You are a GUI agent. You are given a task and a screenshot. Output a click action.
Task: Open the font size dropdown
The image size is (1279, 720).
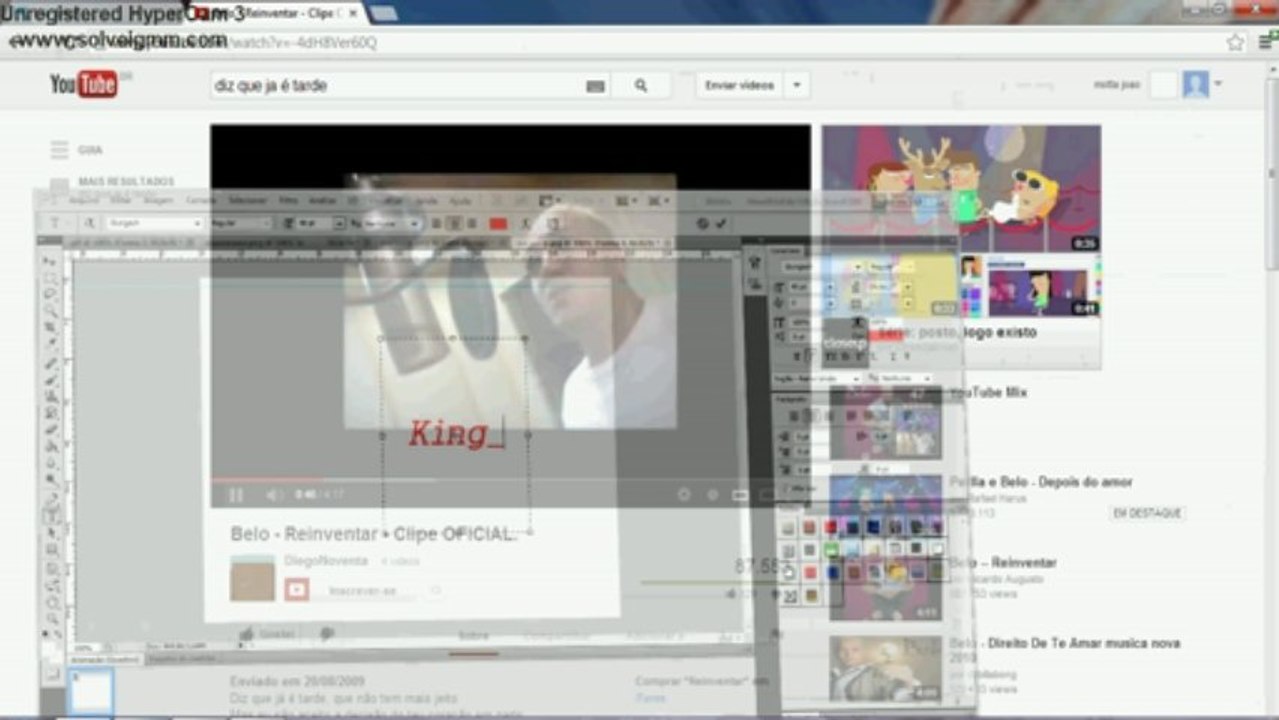pyautogui.click(x=339, y=223)
